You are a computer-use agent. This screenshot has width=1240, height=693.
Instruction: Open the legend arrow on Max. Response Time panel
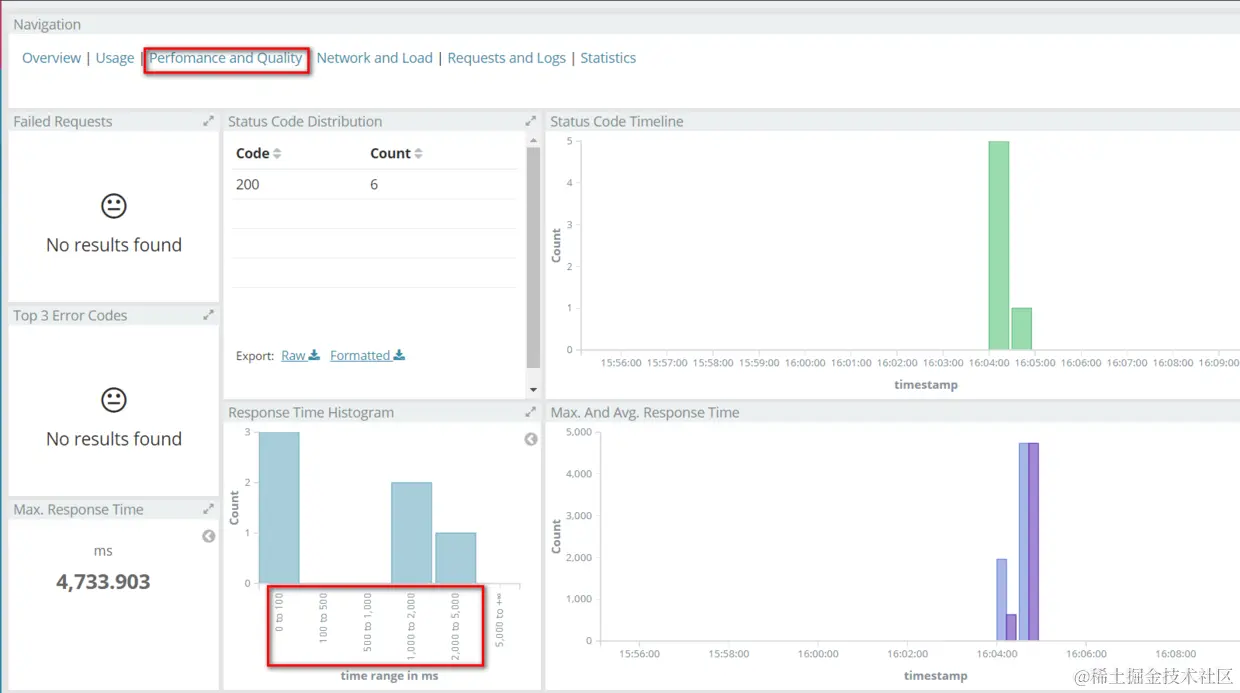pos(209,535)
